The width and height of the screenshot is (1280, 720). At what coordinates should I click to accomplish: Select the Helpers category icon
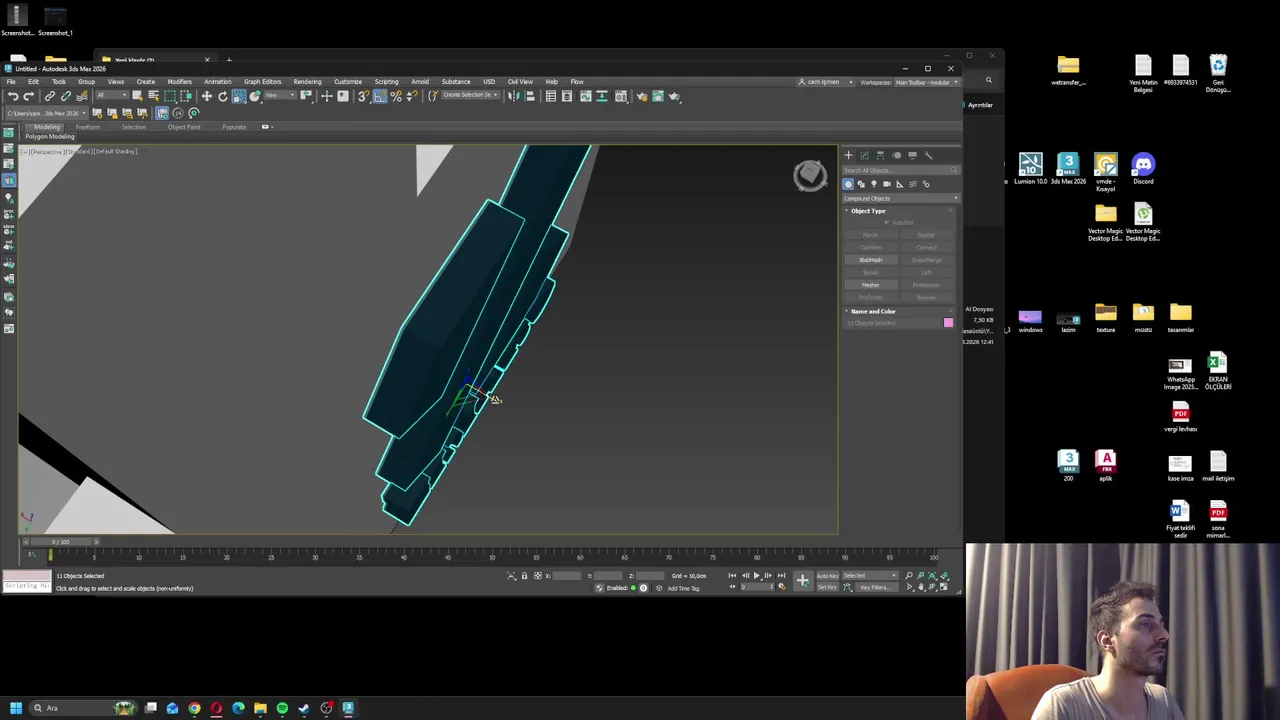pyautogui.click(x=899, y=184)
